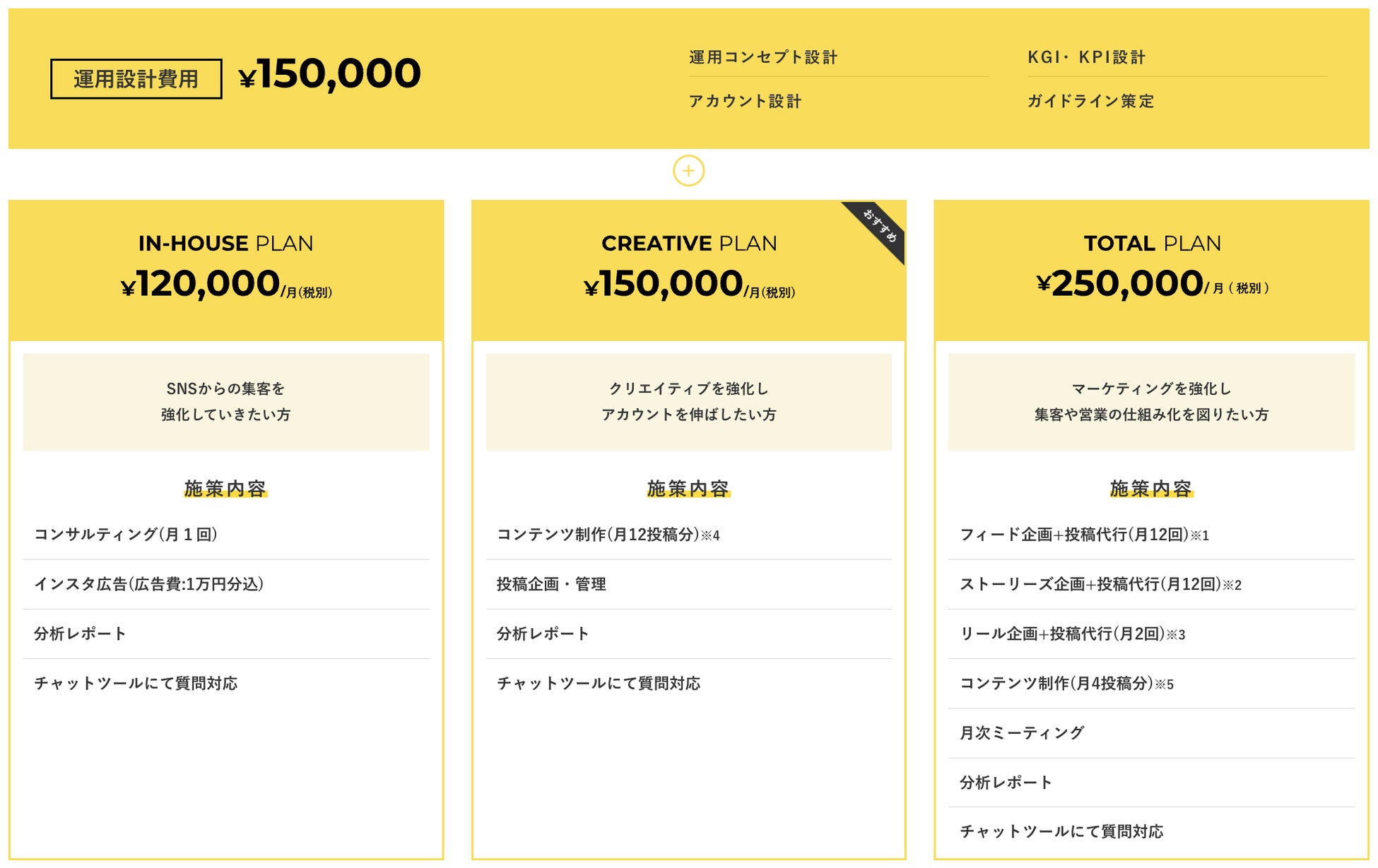Screen dimensions: 1378x868
Task: Click ガイドライン策定 item
Action: coord(1090,101)
